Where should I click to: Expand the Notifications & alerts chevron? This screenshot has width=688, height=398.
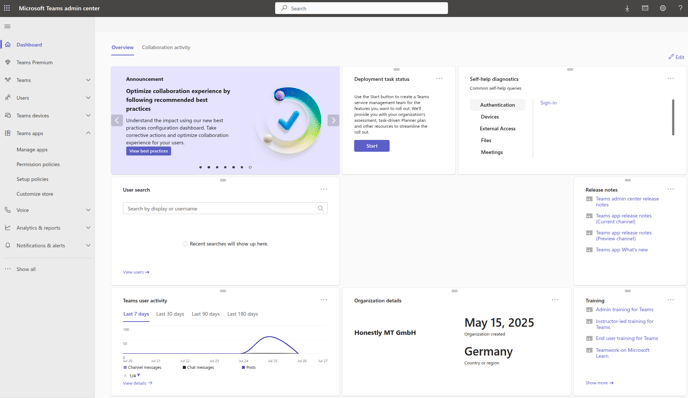click(x=88, y=245)
